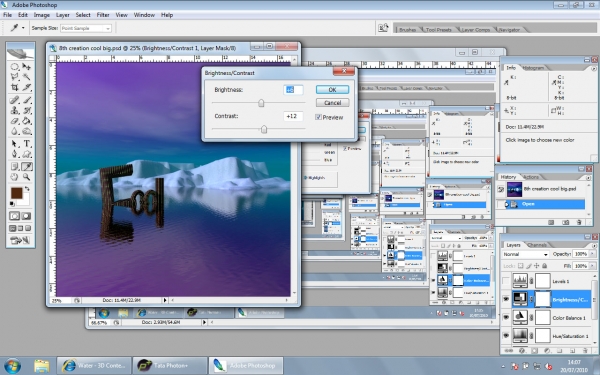Open the Sample Size dropdown
The height and width of the screenshot is (375, 600).
86,28
